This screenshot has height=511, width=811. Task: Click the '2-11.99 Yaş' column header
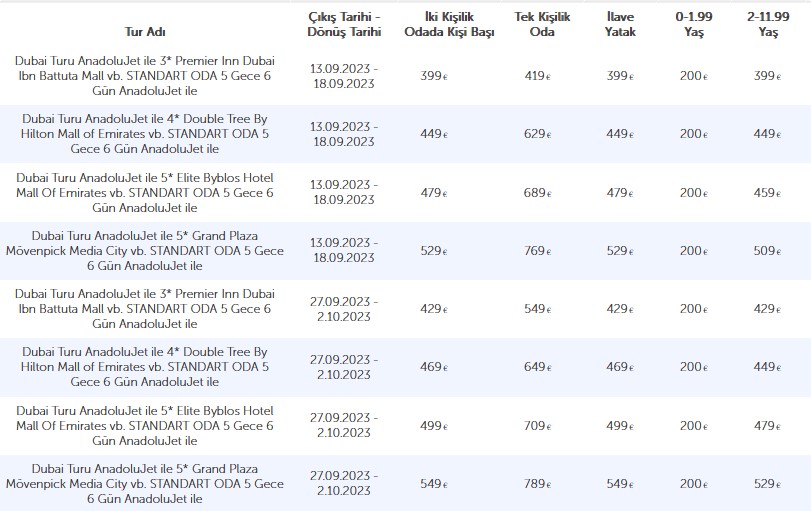768,25
